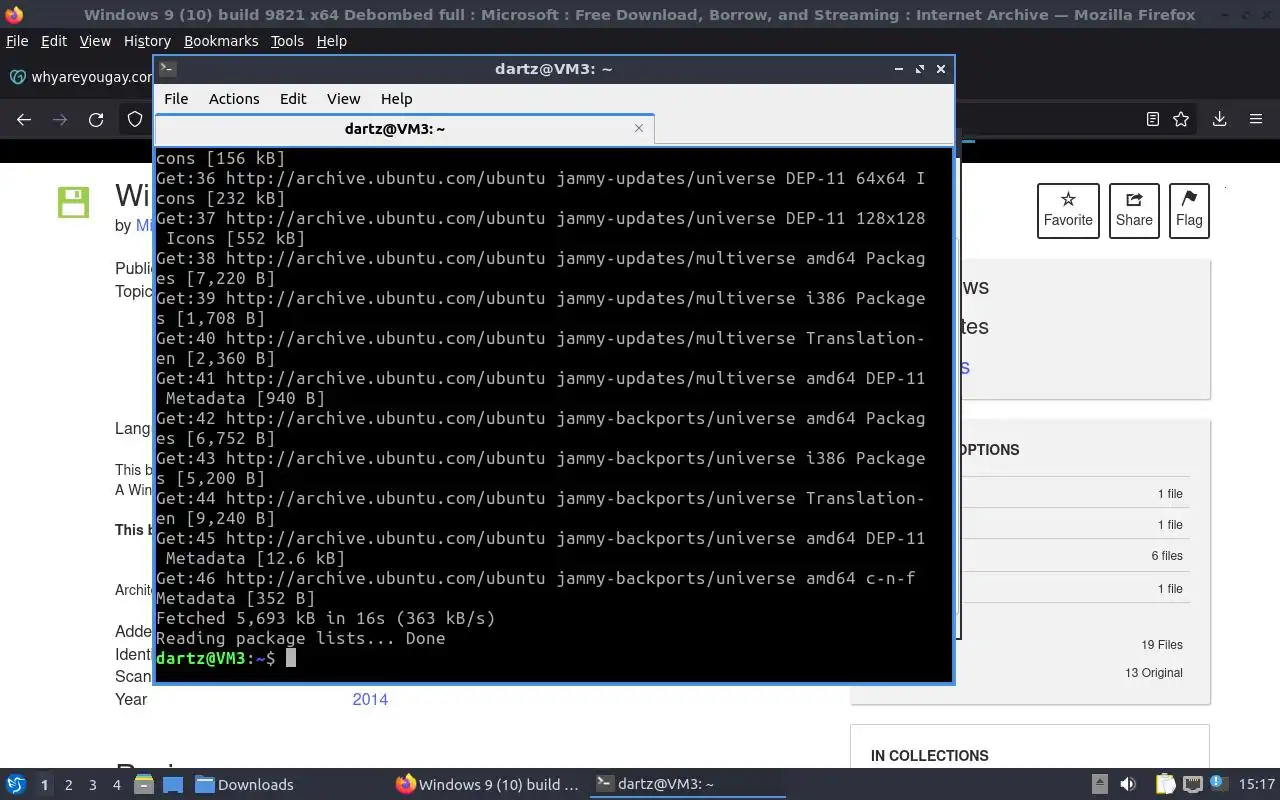Screen dimensions: 1280x800
Task: Open Firefox History menu
Action: [x=147, y=41]
